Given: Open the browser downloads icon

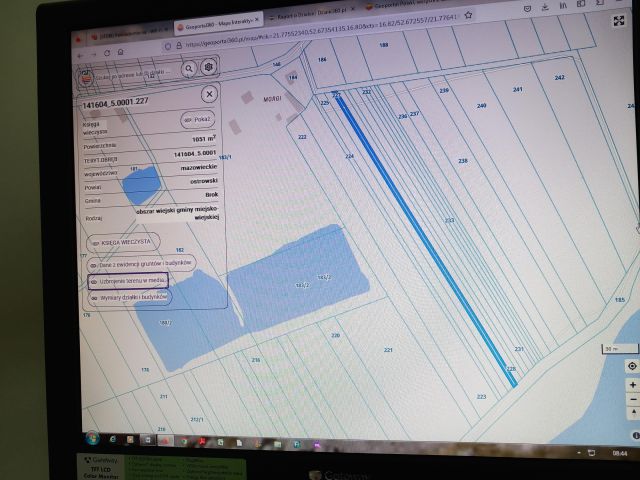Looking at the screenshot, I should pos(545,7).
